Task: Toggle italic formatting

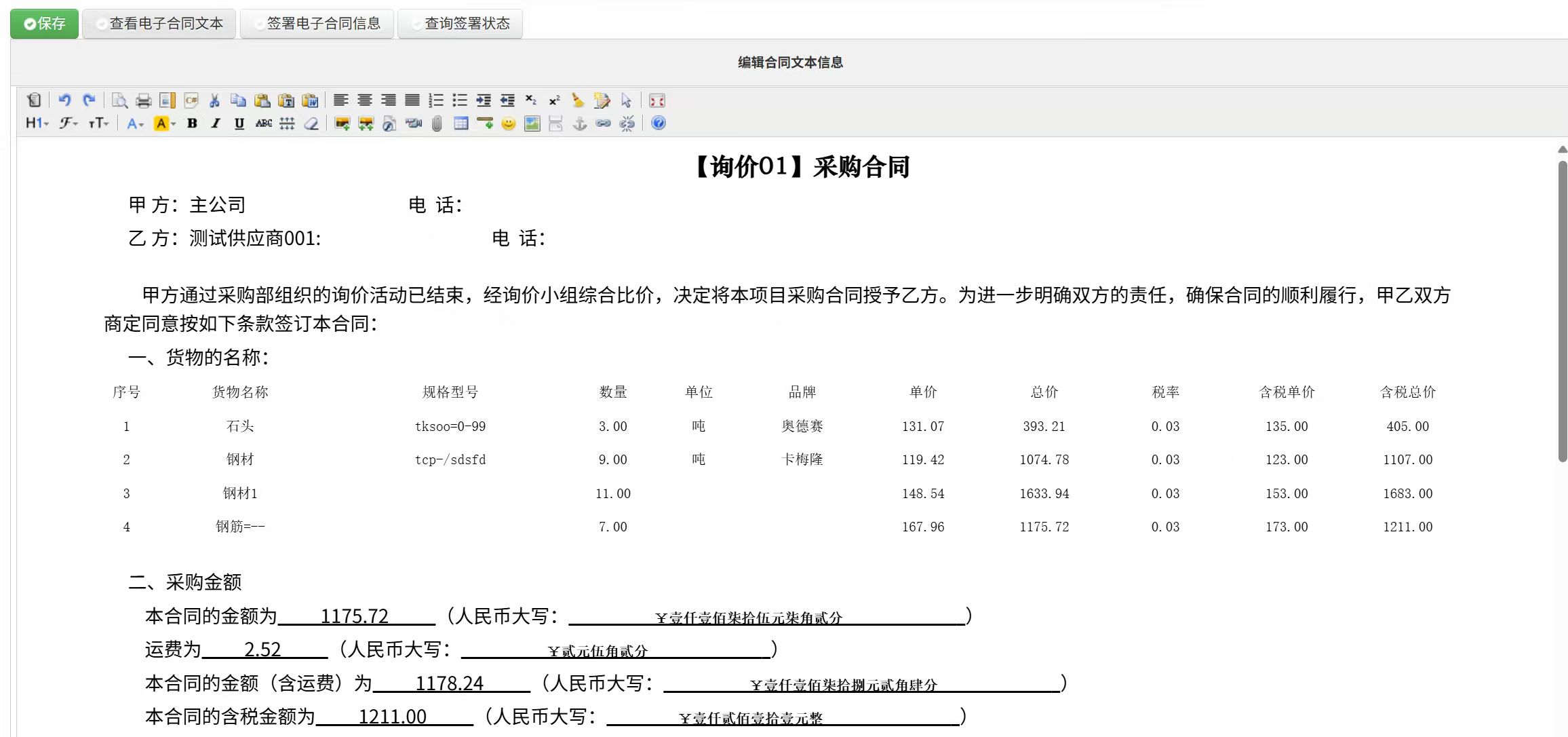Action: pyautogui.click(x=215, y=123)
